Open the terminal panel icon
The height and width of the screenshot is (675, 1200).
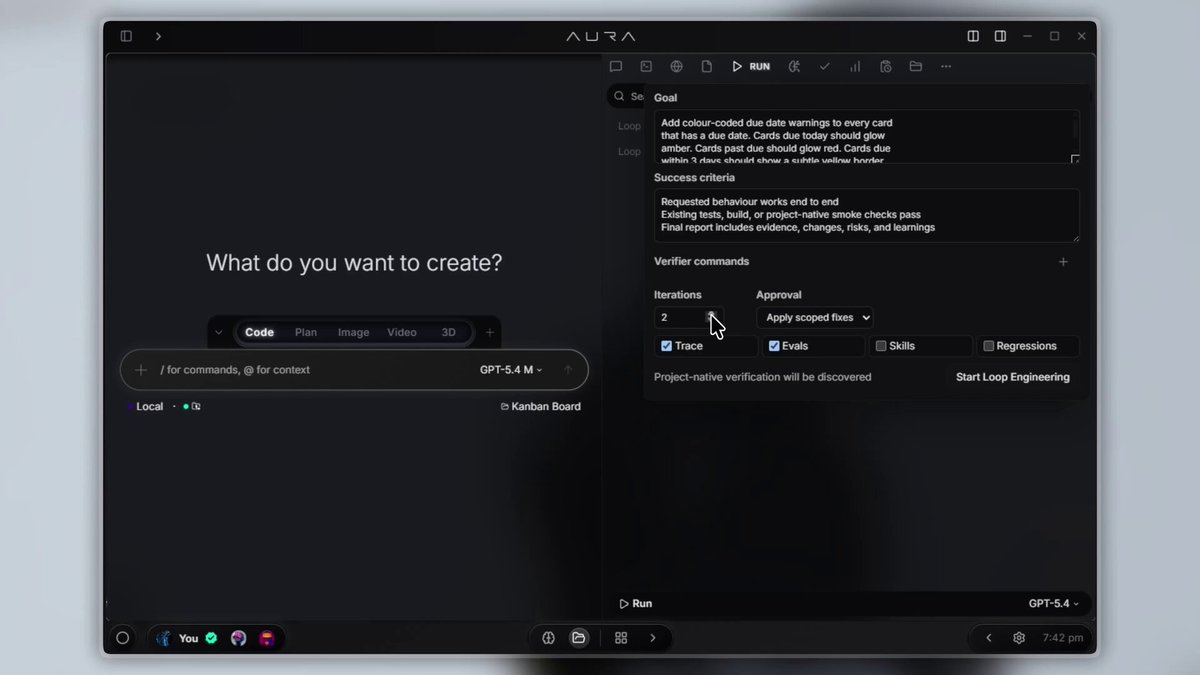(x=646, y=66)
